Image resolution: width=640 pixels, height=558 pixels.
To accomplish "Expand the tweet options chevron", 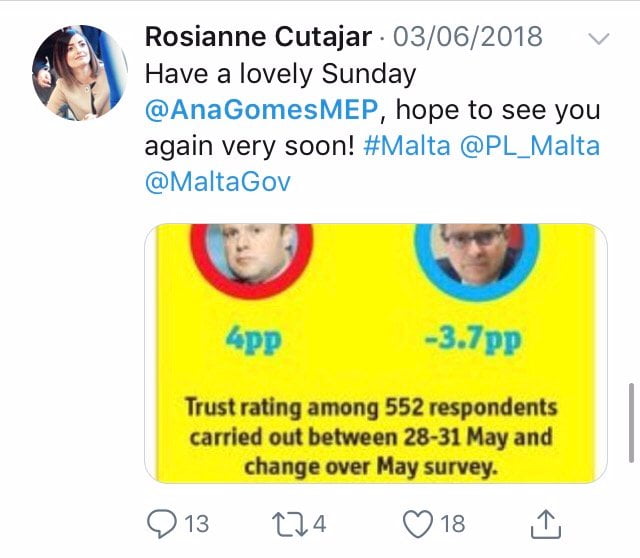I will 599,39.
